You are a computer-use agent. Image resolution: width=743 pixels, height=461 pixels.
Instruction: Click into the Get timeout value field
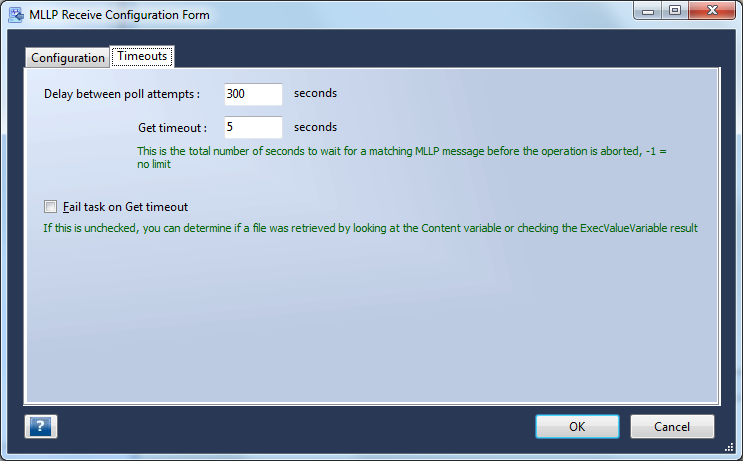click(254, 127)
